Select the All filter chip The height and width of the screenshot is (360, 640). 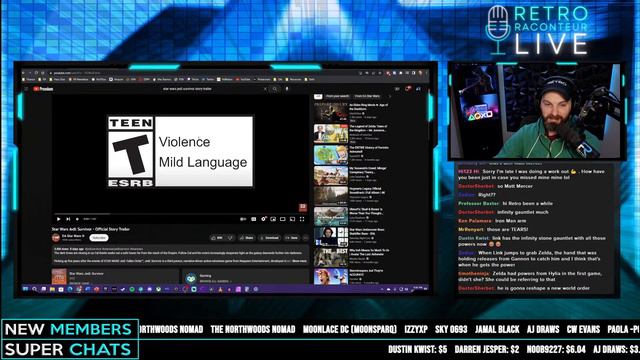click(318, 96)
